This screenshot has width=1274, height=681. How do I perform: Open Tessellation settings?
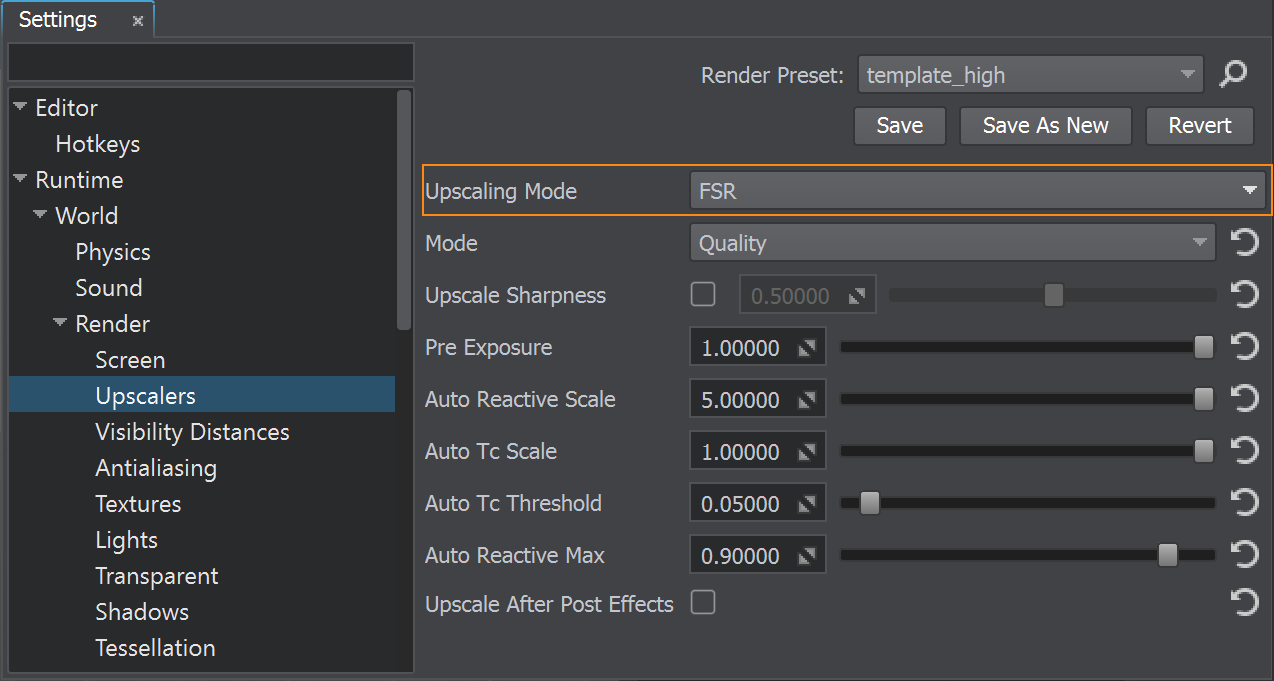click(x=155, y=648)
